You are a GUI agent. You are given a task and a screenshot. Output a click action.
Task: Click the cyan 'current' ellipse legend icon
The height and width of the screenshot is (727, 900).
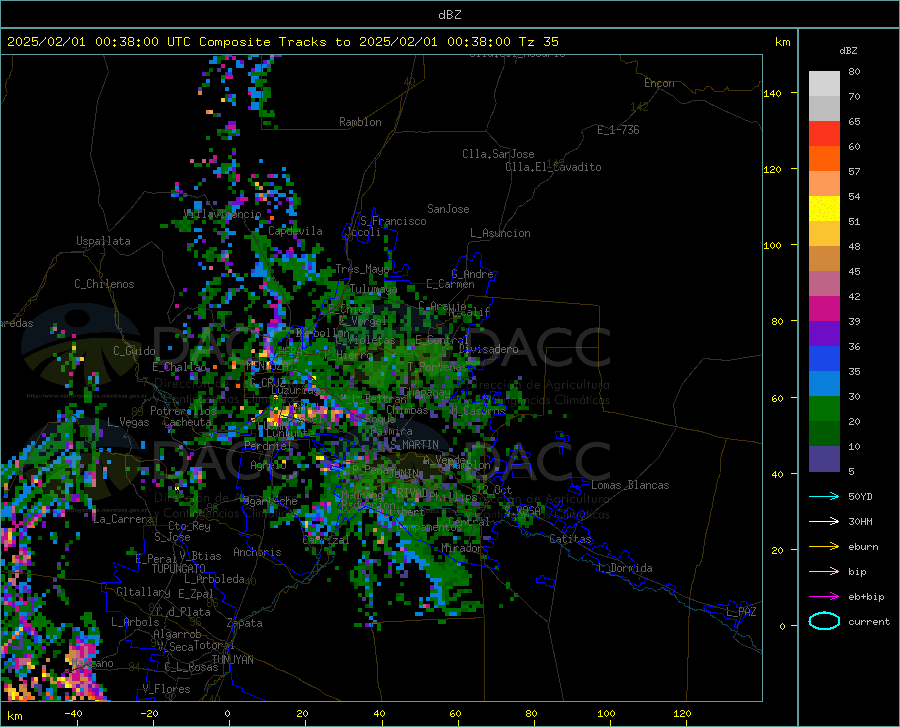coord(824,621)
